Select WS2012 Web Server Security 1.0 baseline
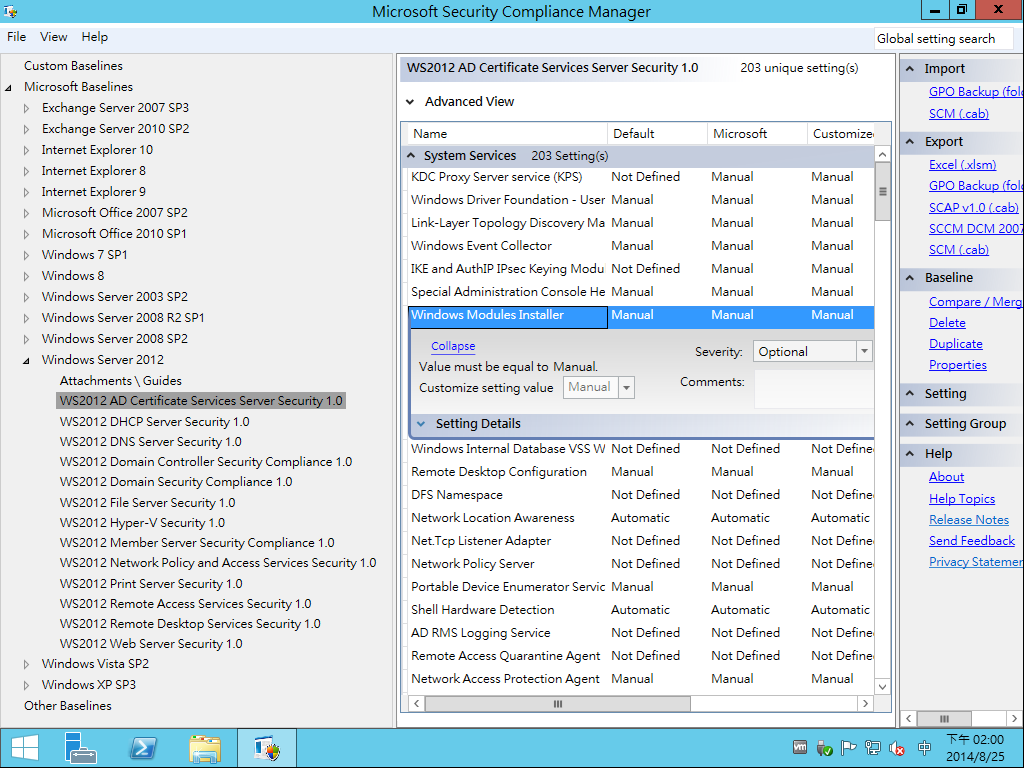The image size is (1024, 768). point(151,644)
